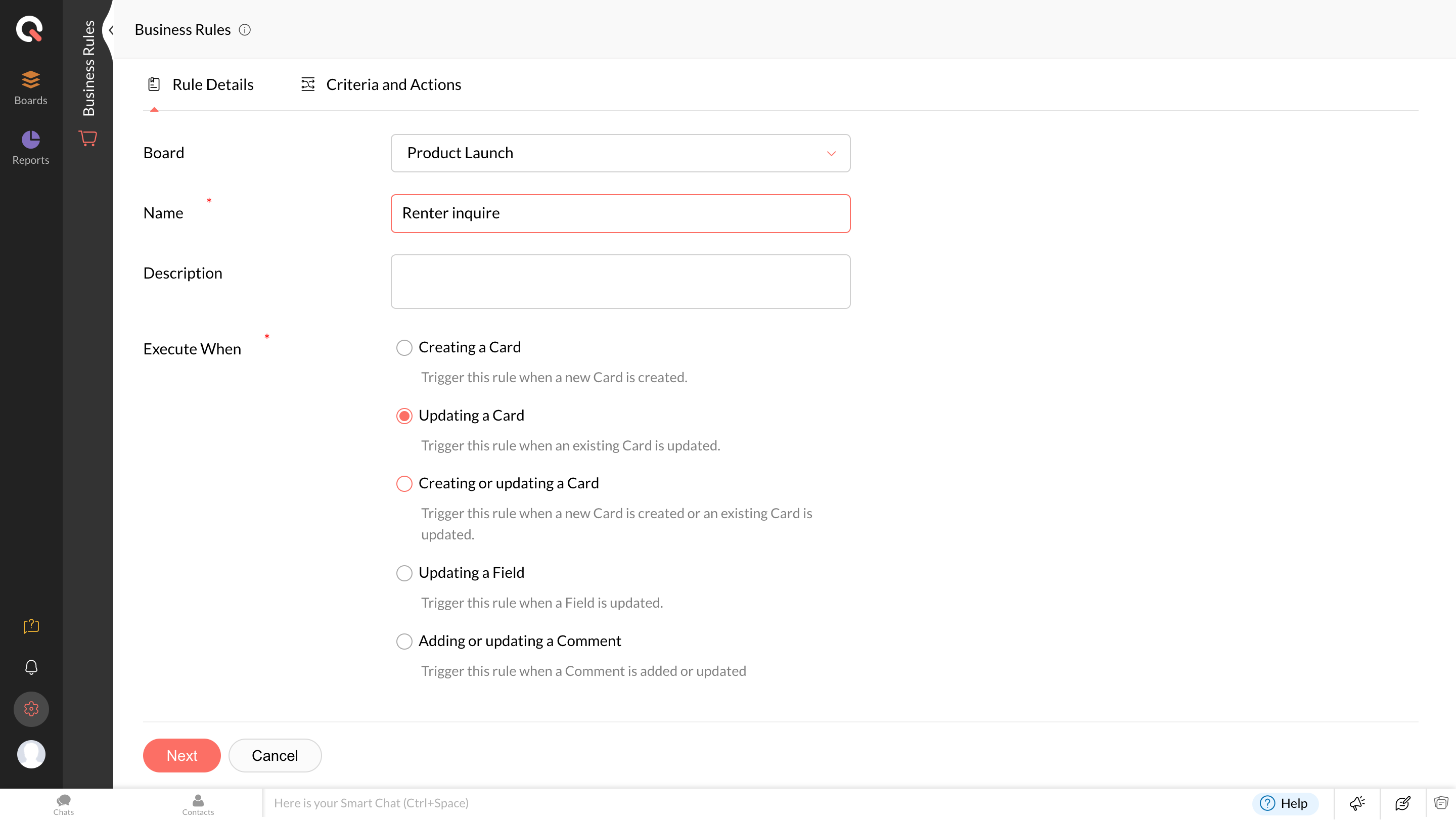Open the announcements megaphone icon
Image resolution: width=1456 pixels, height=821 pixels.
(x=1356, y=803)
